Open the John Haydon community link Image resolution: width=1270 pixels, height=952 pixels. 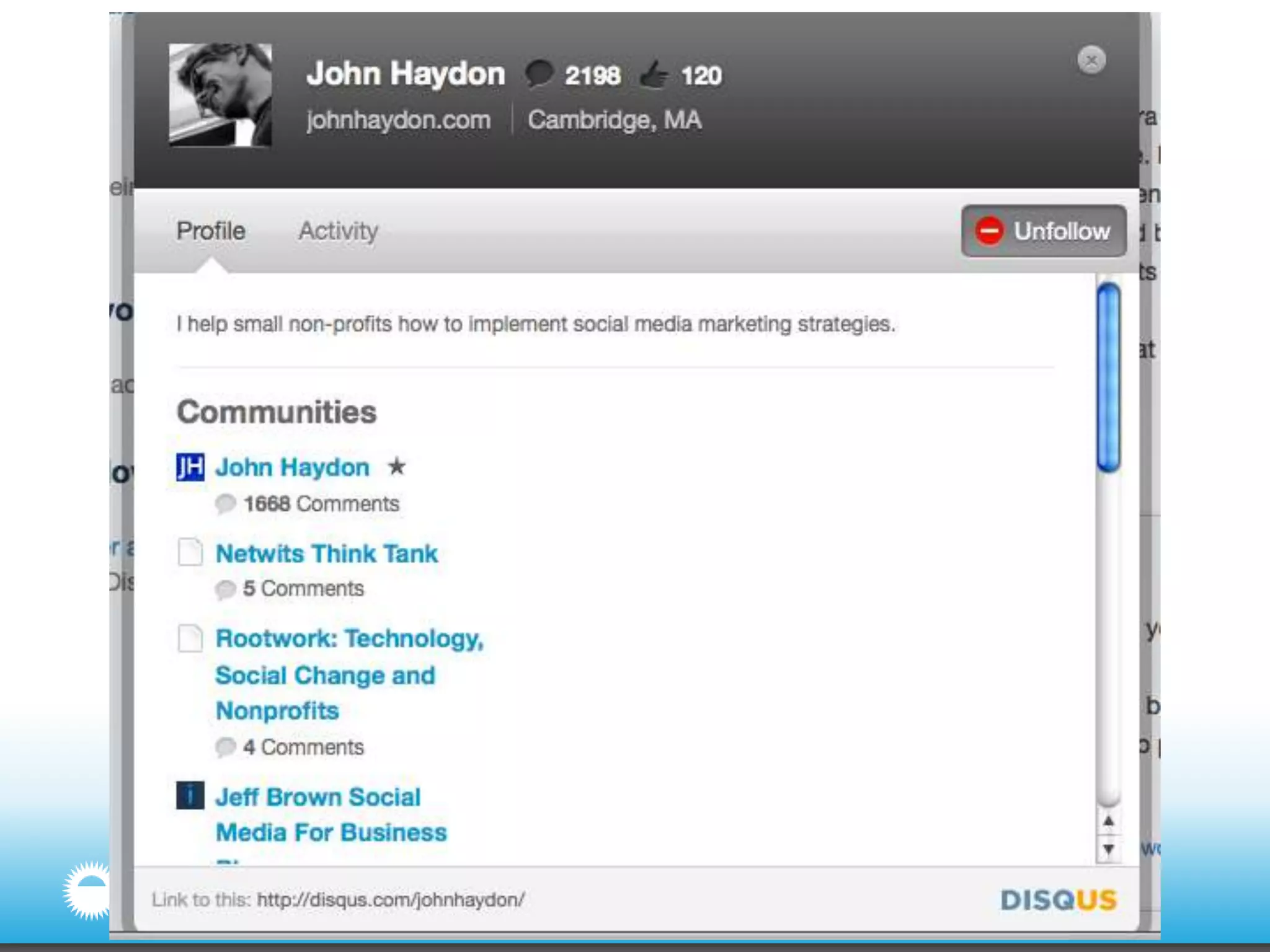pyautogui.click(x=292, y=467)
